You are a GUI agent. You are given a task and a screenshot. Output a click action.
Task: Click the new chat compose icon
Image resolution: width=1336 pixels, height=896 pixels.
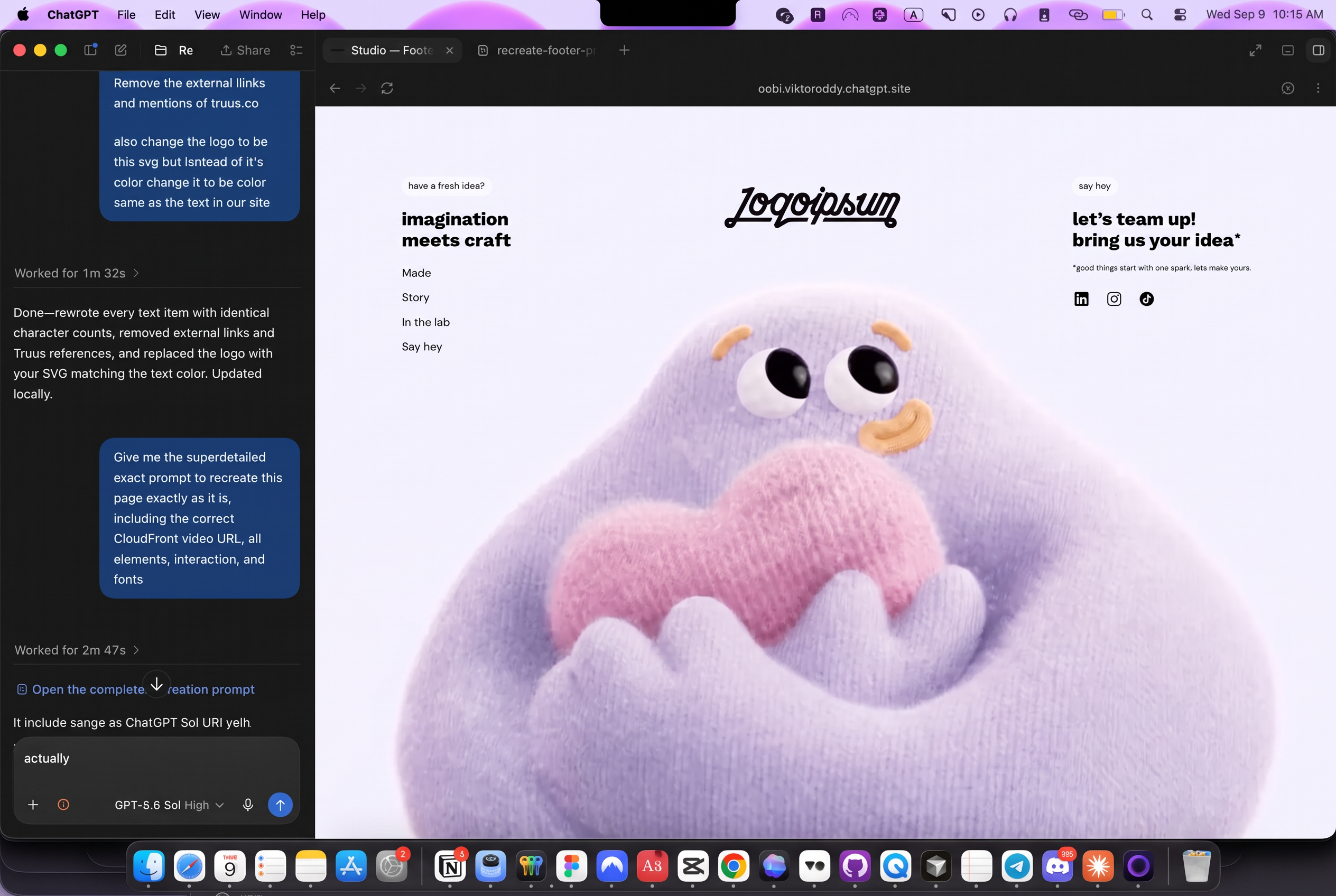(120, 50)
